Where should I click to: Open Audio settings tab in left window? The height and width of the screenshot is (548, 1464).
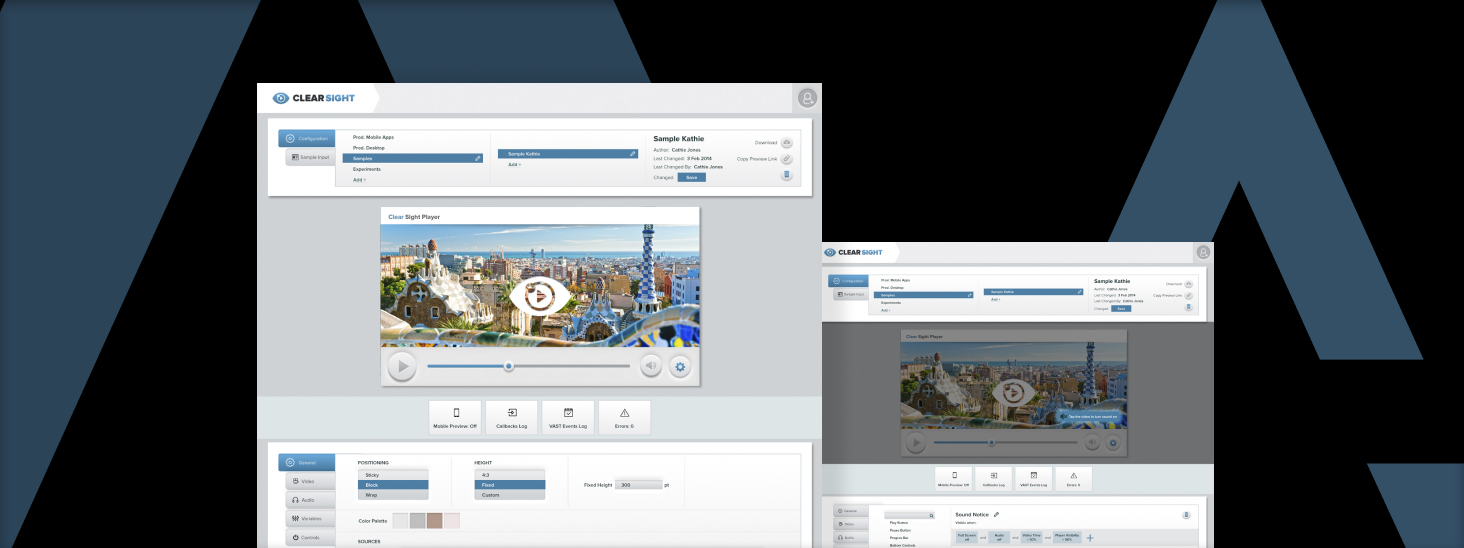click(310, 500)
